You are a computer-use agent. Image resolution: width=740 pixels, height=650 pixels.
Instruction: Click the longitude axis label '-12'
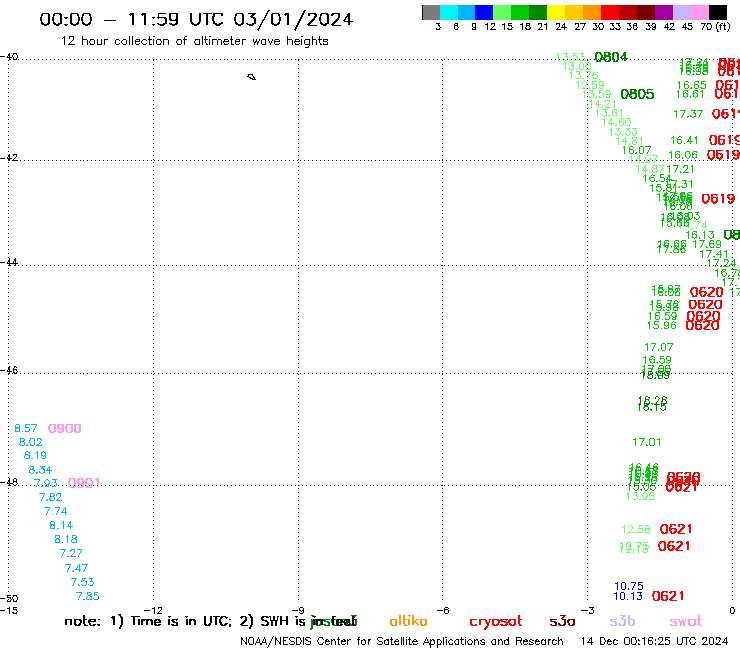coord(154,610)
